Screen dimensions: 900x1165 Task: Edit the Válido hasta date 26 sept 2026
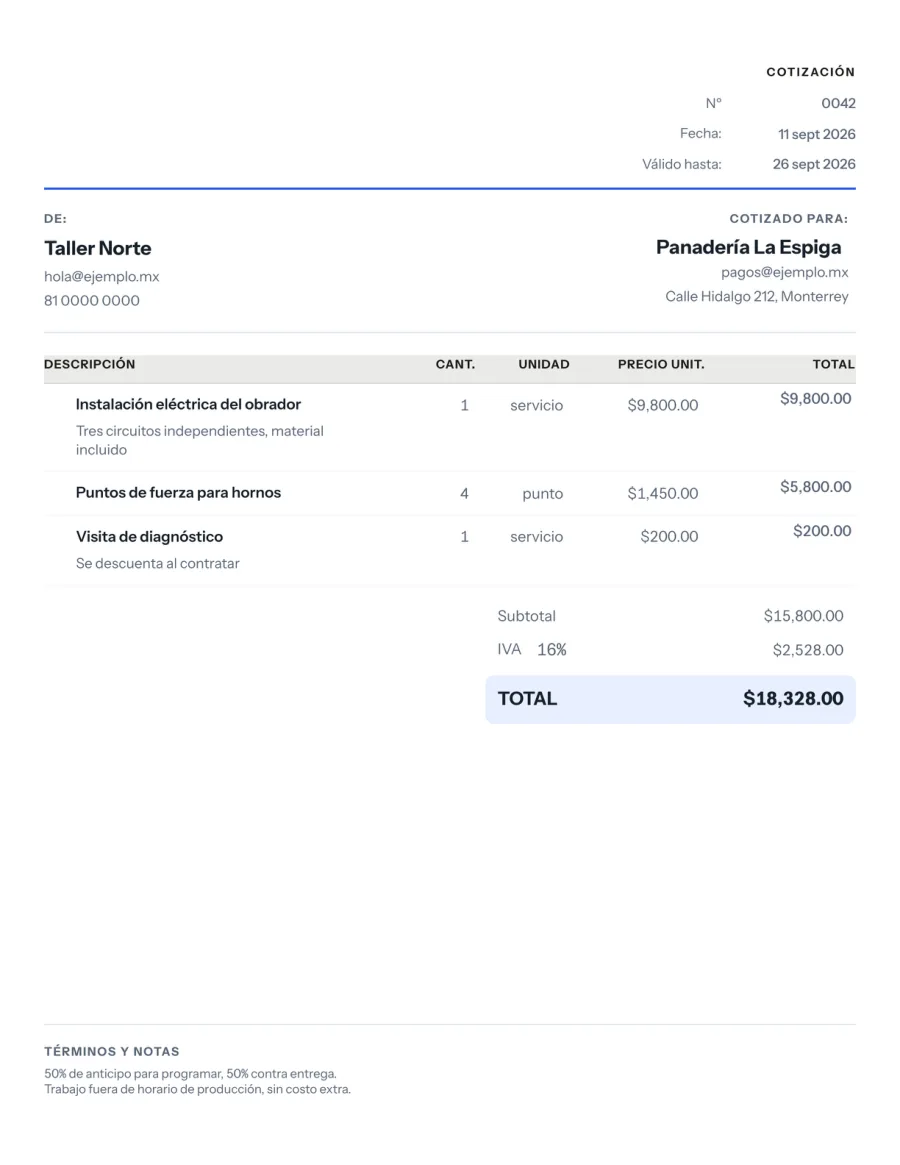pyautogui.click(x=814, y=164)
